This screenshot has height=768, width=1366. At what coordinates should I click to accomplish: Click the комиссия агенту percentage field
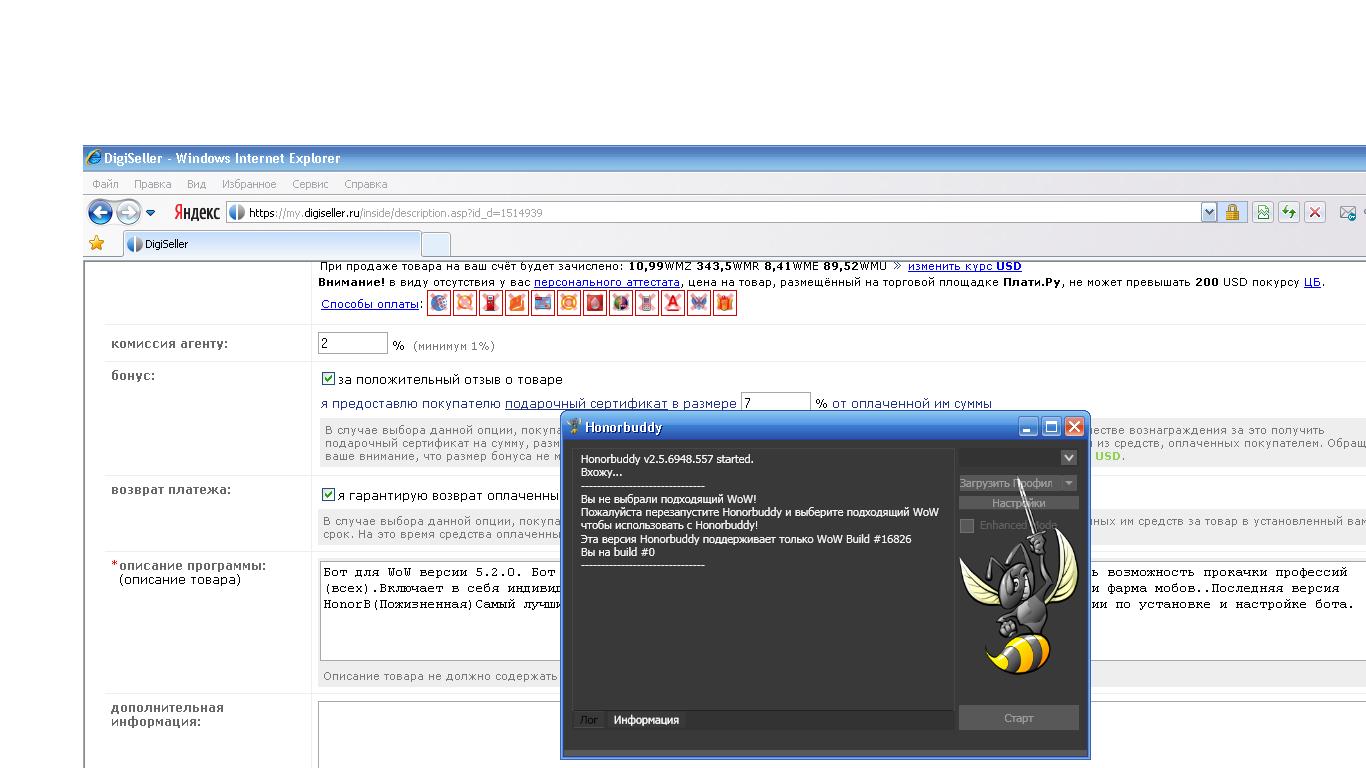[353, 343]
